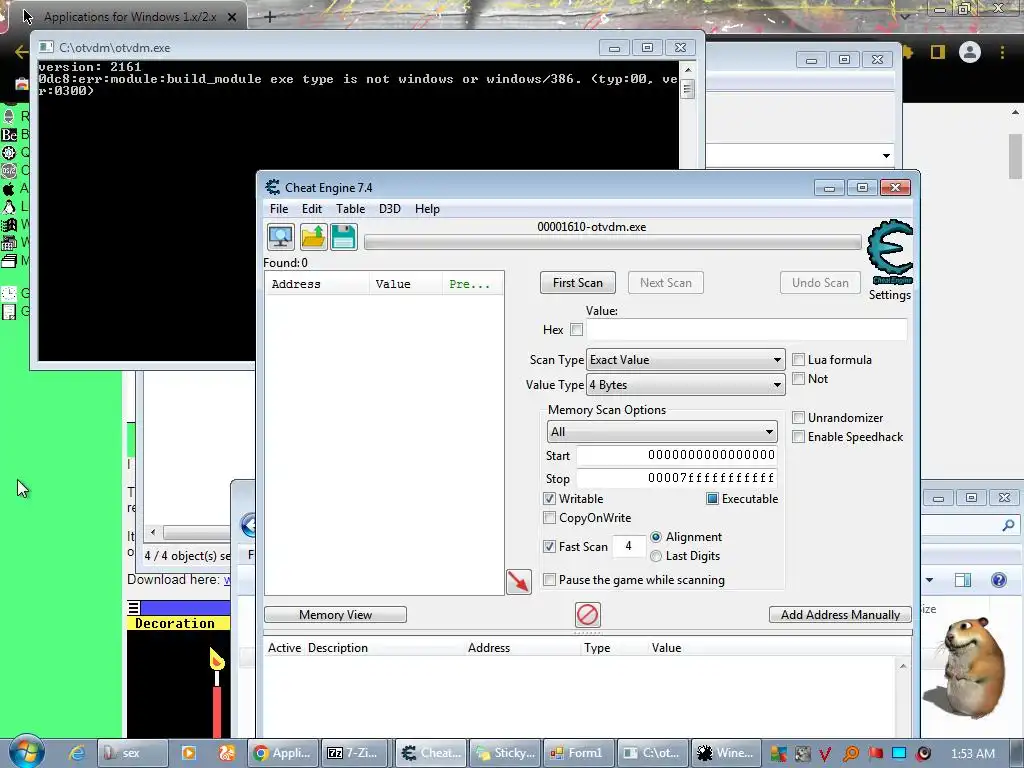Click the open-folder load table icon
This screenshot has width=1024, height=768.
tap(313, 236)
